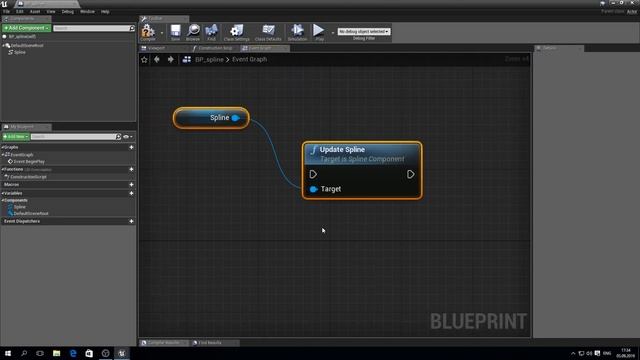The image size is (640, 360).
Task: Collapse the DefaultSceneRoot tree arrow
Action: click(x=3, y=45)
